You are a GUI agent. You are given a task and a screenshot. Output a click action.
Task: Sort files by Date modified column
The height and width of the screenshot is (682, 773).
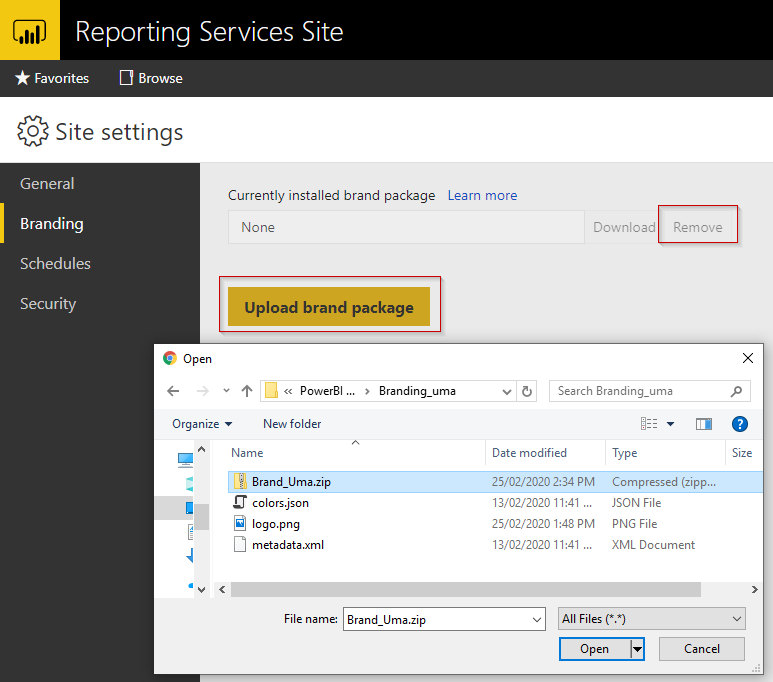[529, 453]
